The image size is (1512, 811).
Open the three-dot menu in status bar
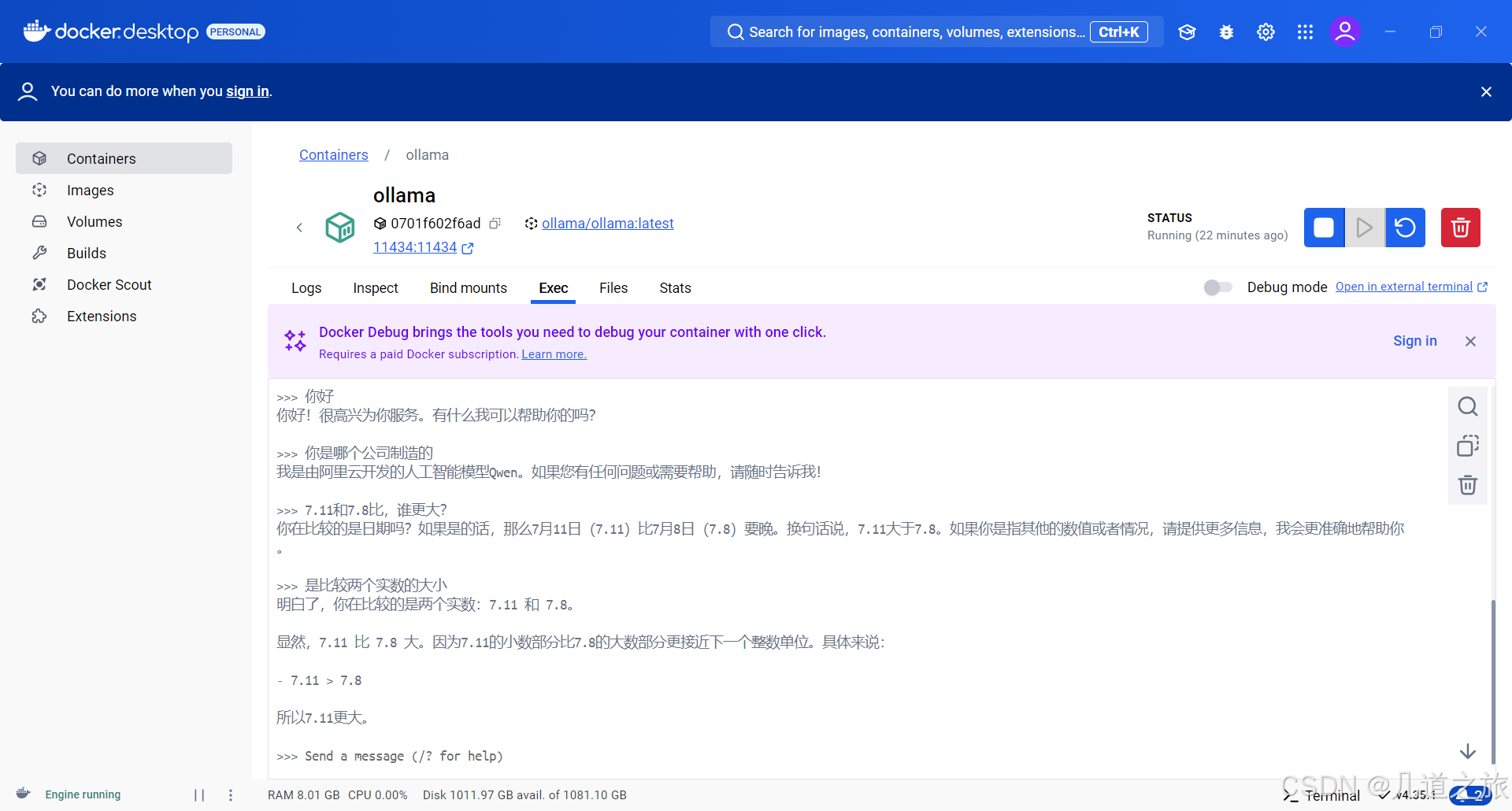click(x=230, y=794)
